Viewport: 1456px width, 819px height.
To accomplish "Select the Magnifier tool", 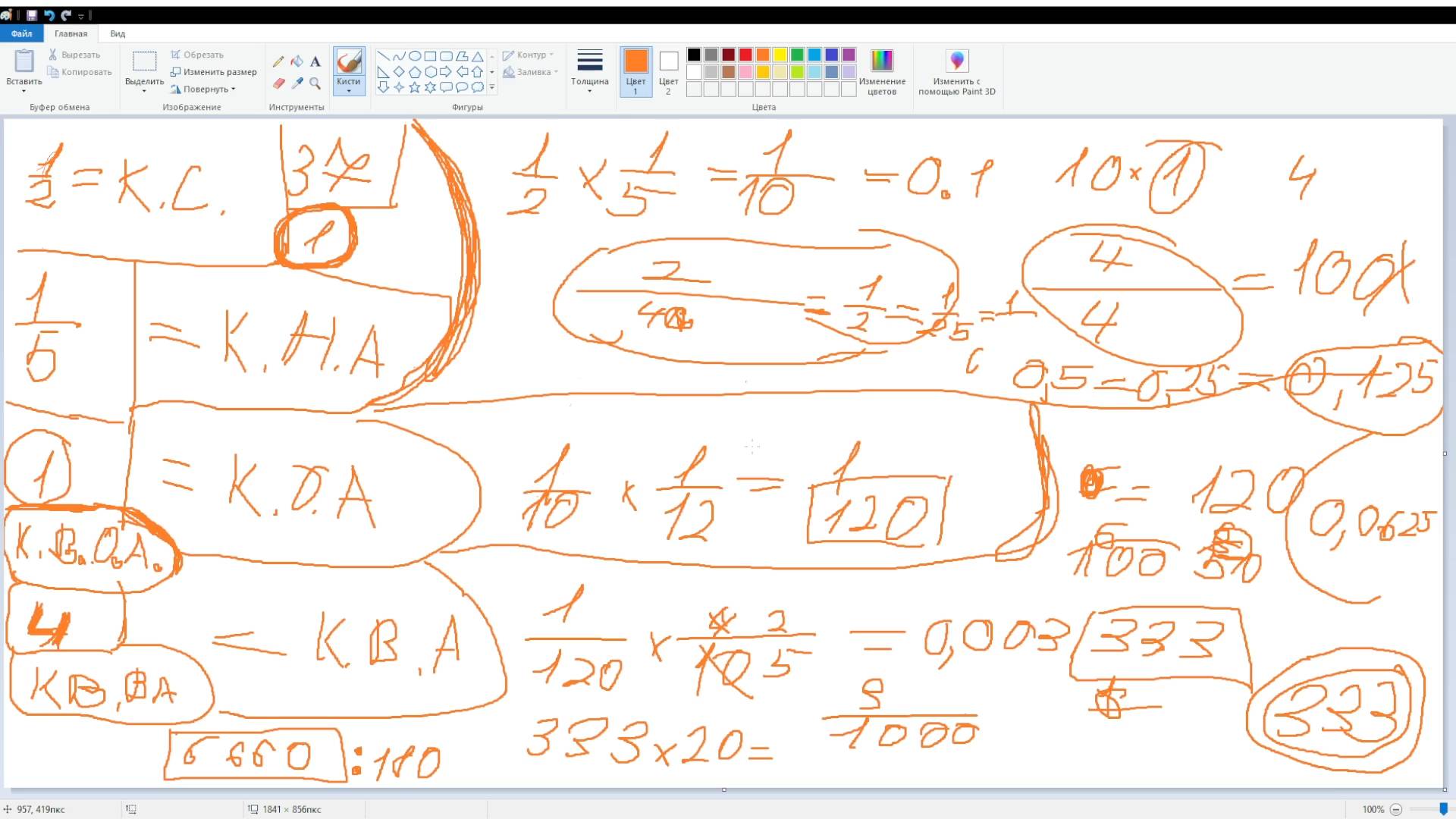I will click(315, 83).
